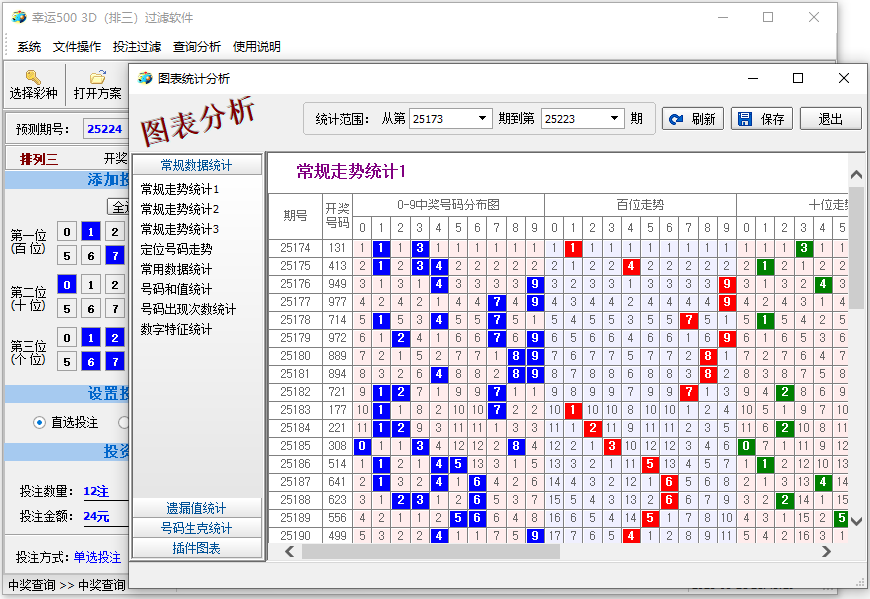Click the horizontal scrollbar right arrow
The width and height of the screenshot is (870, 599).
click(826, 551)
